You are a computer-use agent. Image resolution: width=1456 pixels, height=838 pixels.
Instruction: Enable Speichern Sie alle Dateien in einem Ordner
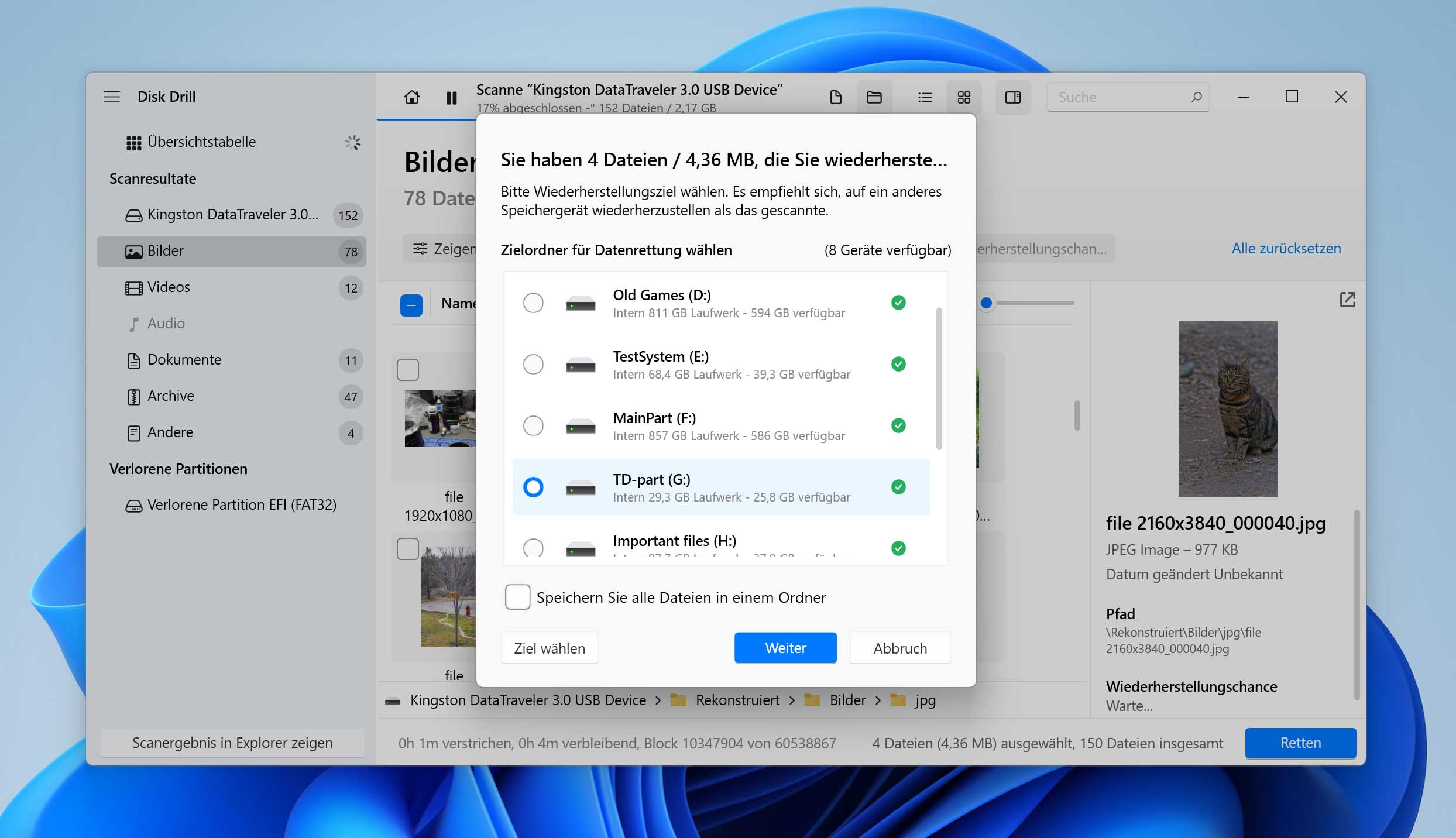[517, 597]
